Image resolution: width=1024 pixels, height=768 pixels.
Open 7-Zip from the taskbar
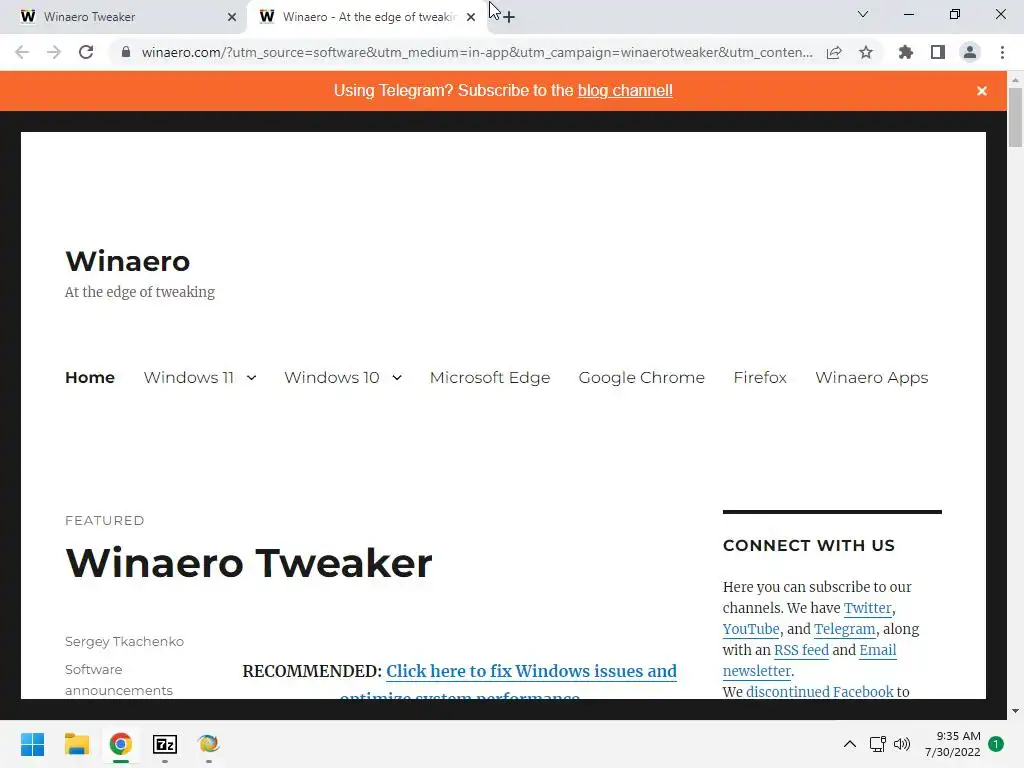coord(165,744)
